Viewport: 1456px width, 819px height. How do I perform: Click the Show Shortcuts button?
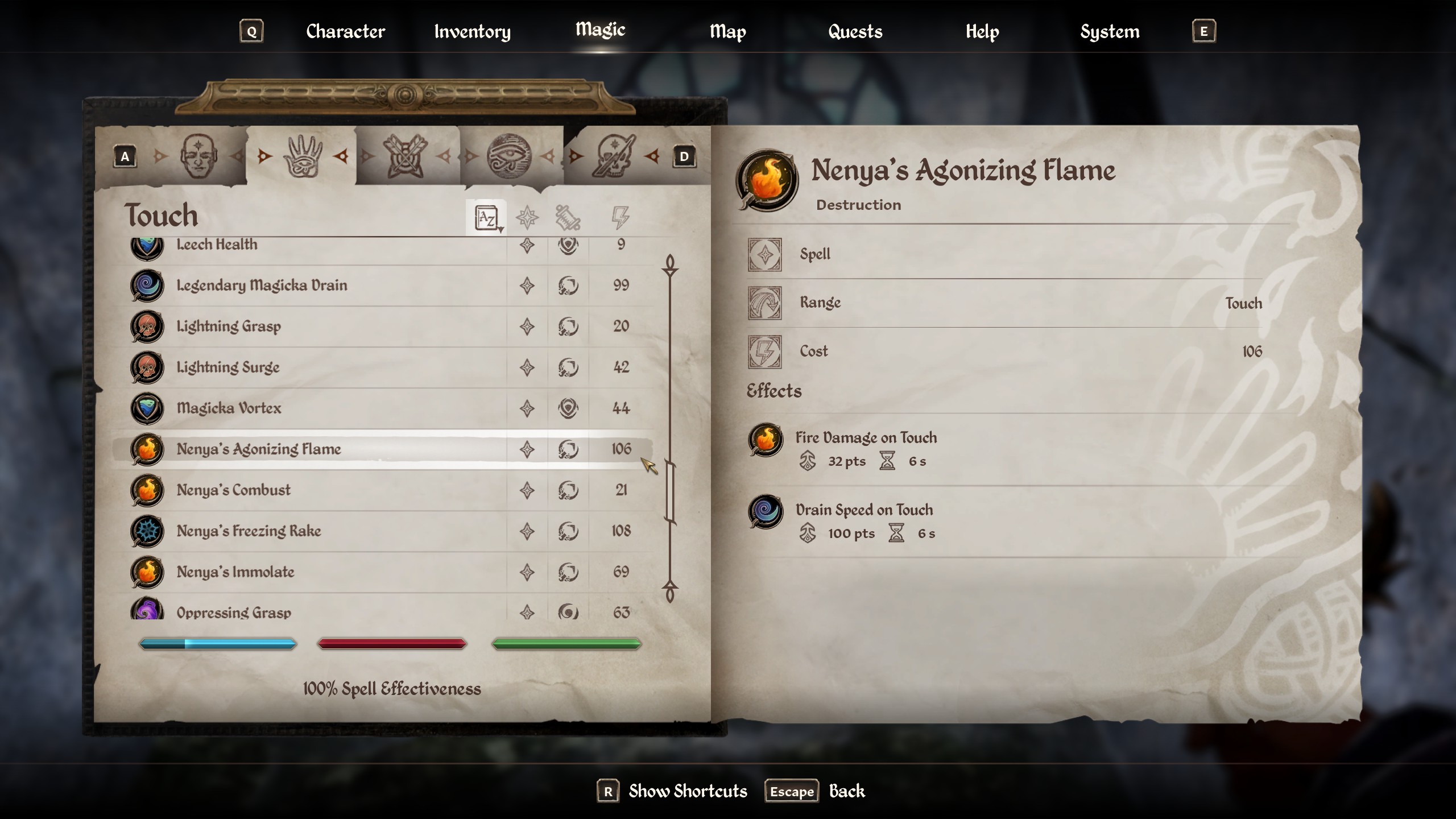tap(672, 791)
